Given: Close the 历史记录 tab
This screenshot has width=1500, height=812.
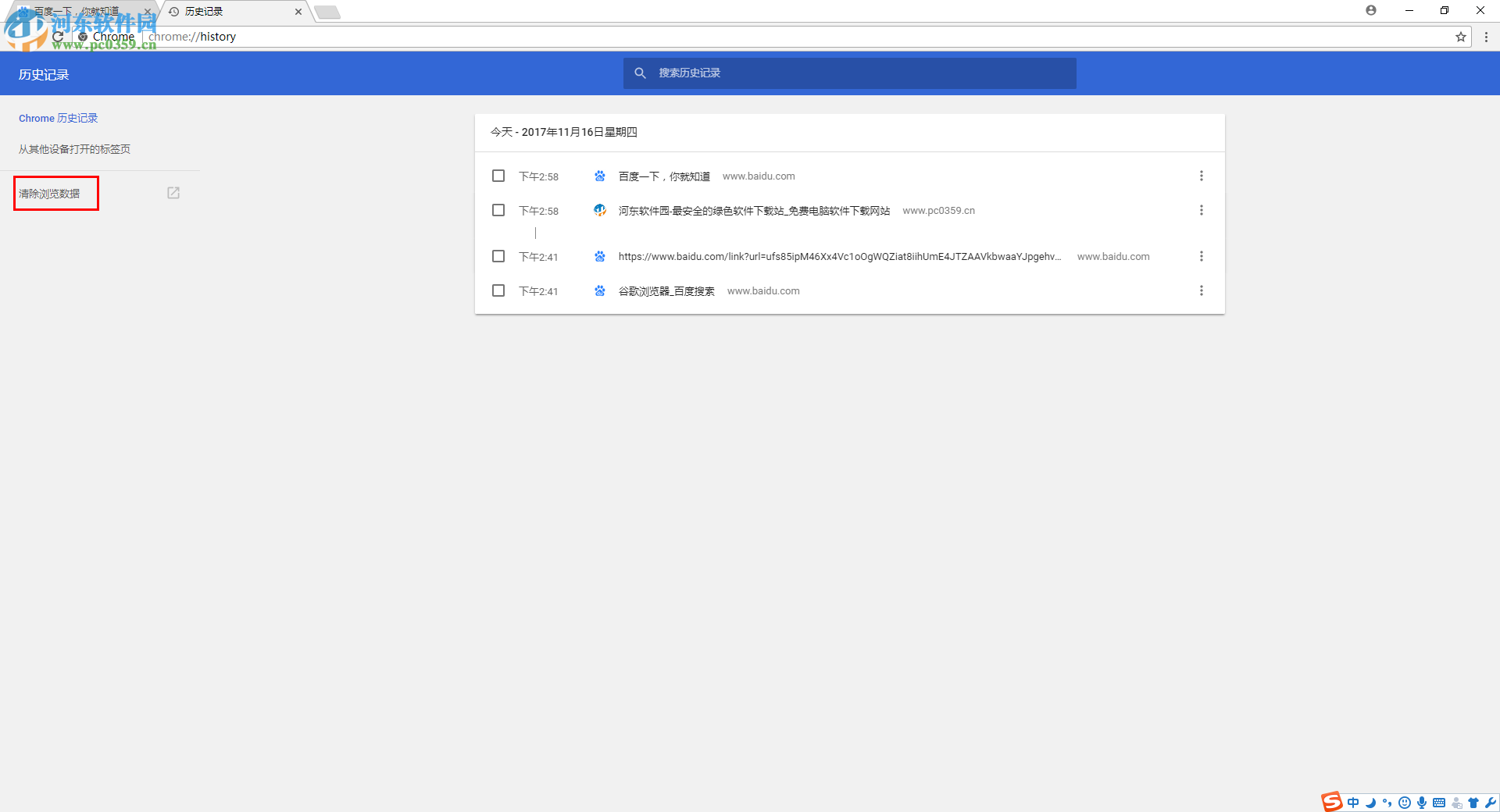Looking at the screenshot, I should (x=298, y=12).
